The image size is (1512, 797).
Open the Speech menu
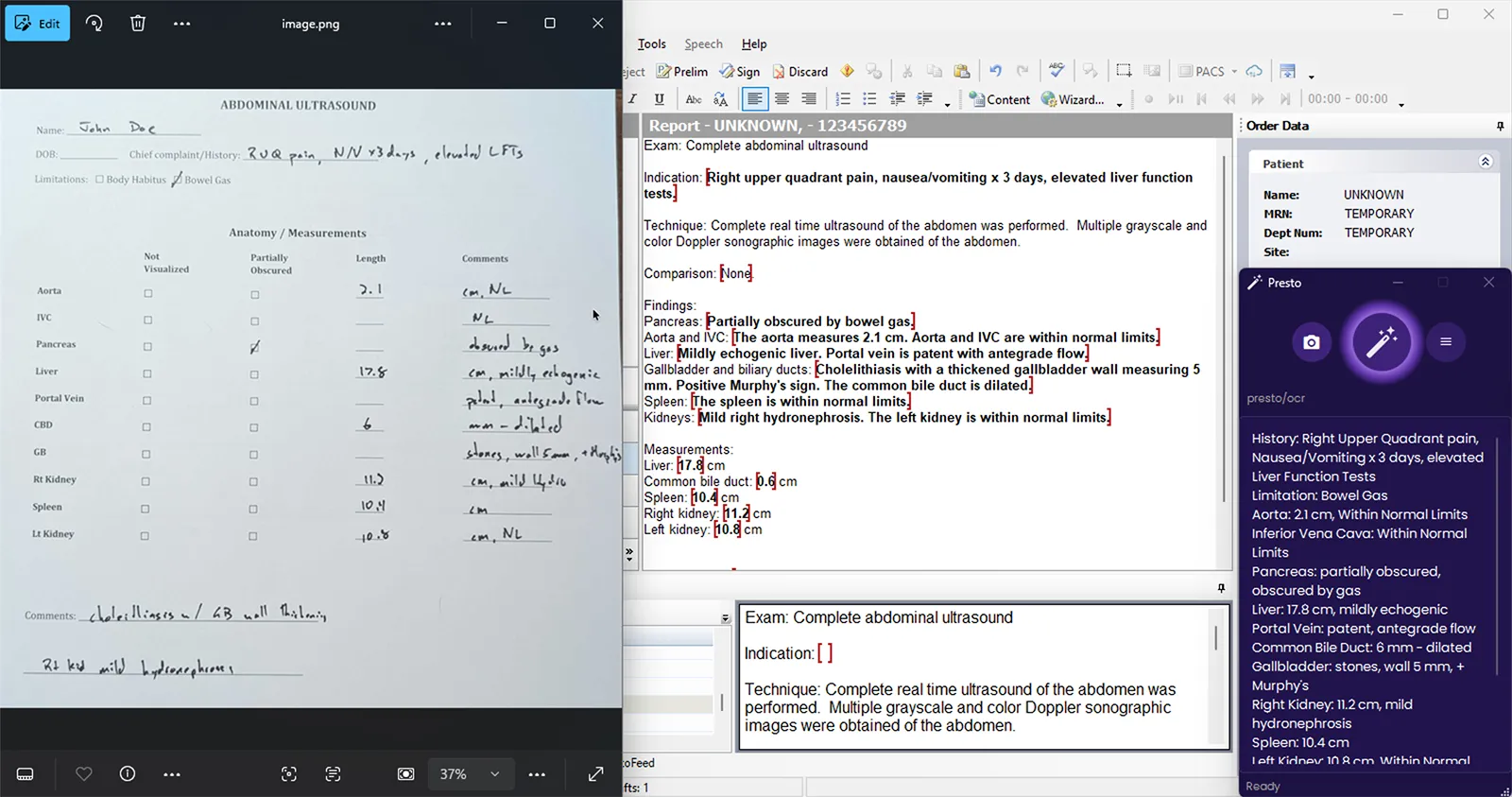pos(703,43)
